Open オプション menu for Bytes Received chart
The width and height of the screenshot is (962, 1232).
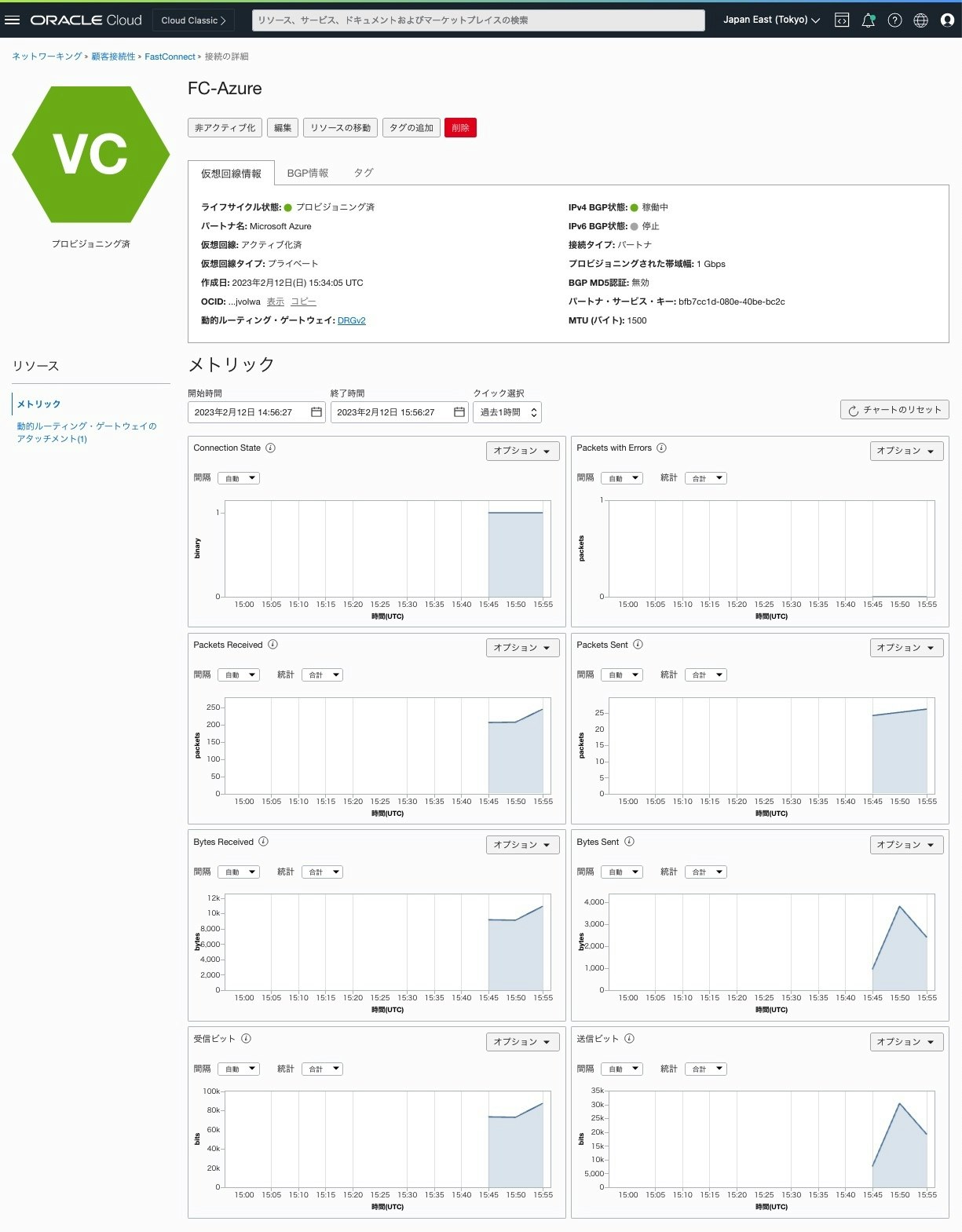pyautogui.click(x=523, y=845)
